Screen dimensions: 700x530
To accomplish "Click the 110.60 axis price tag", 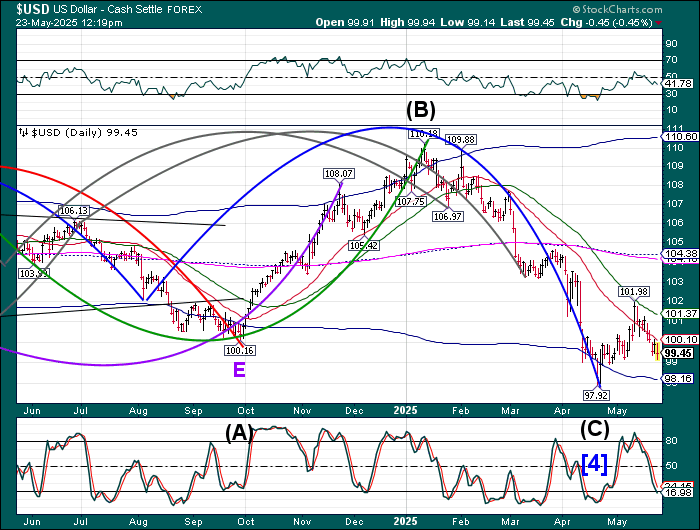I will click(678, 136).
